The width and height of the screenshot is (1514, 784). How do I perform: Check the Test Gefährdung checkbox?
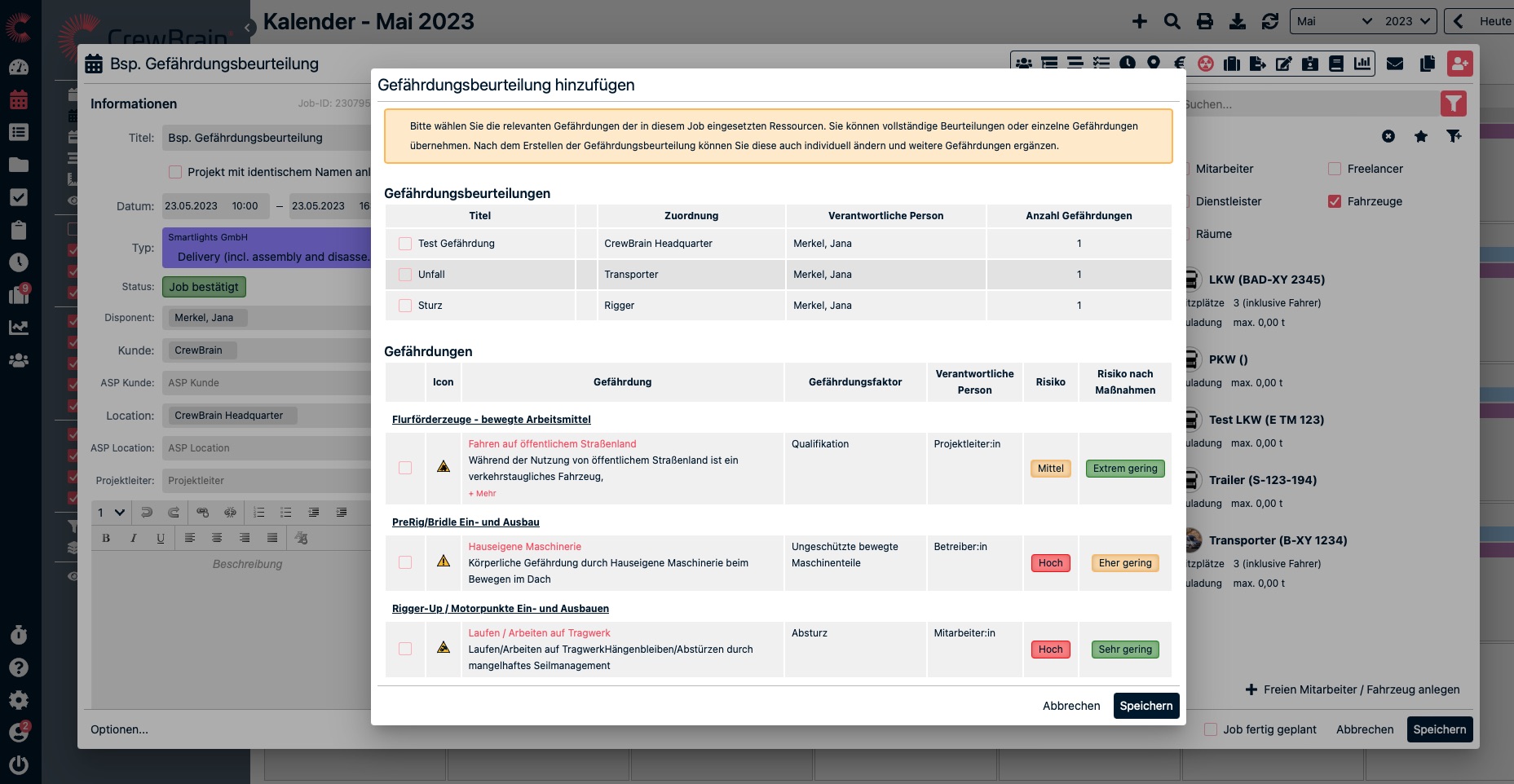click(x=405, y=244)
